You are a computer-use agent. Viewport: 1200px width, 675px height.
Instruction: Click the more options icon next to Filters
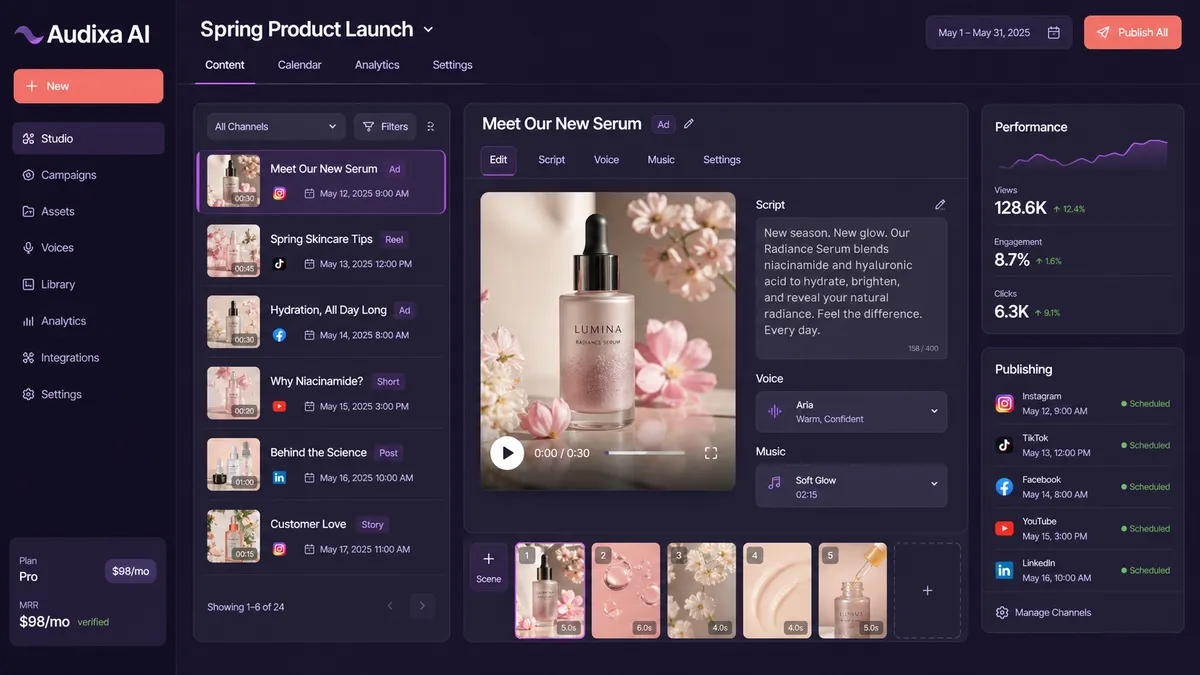[431, 127]
